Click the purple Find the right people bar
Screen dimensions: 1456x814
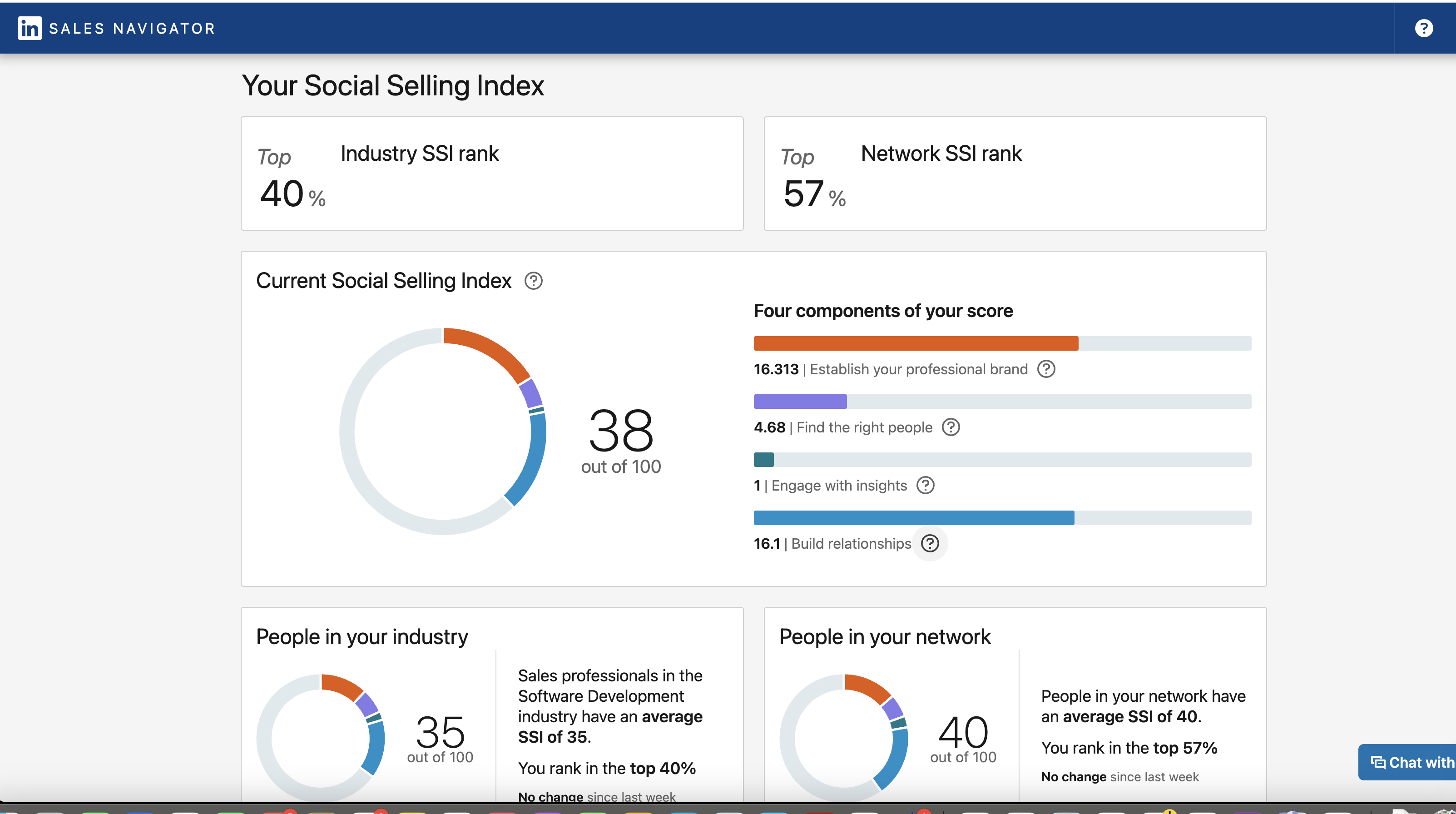tap(800, 402)
